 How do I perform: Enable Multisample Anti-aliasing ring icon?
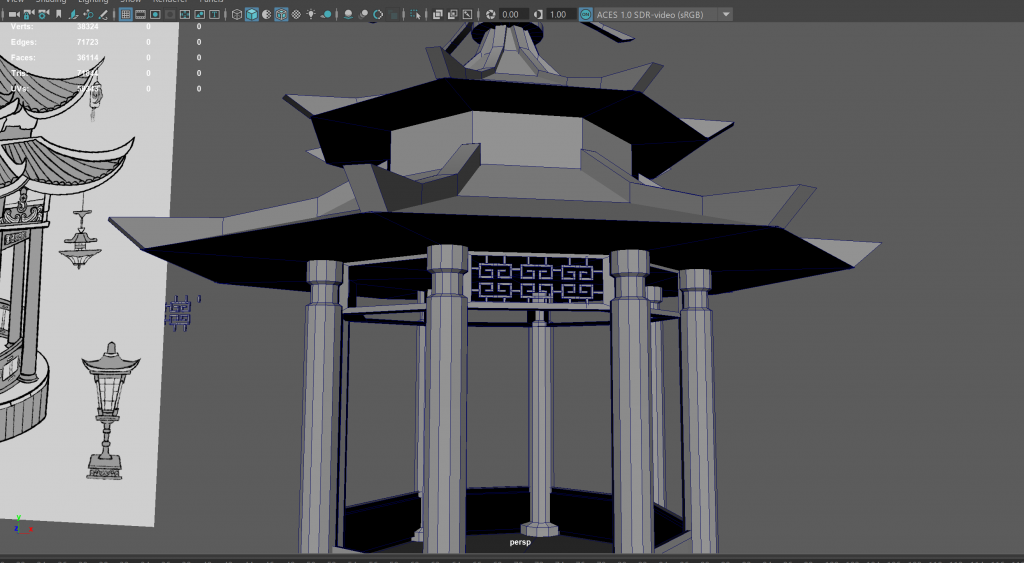tap(377, 14)
